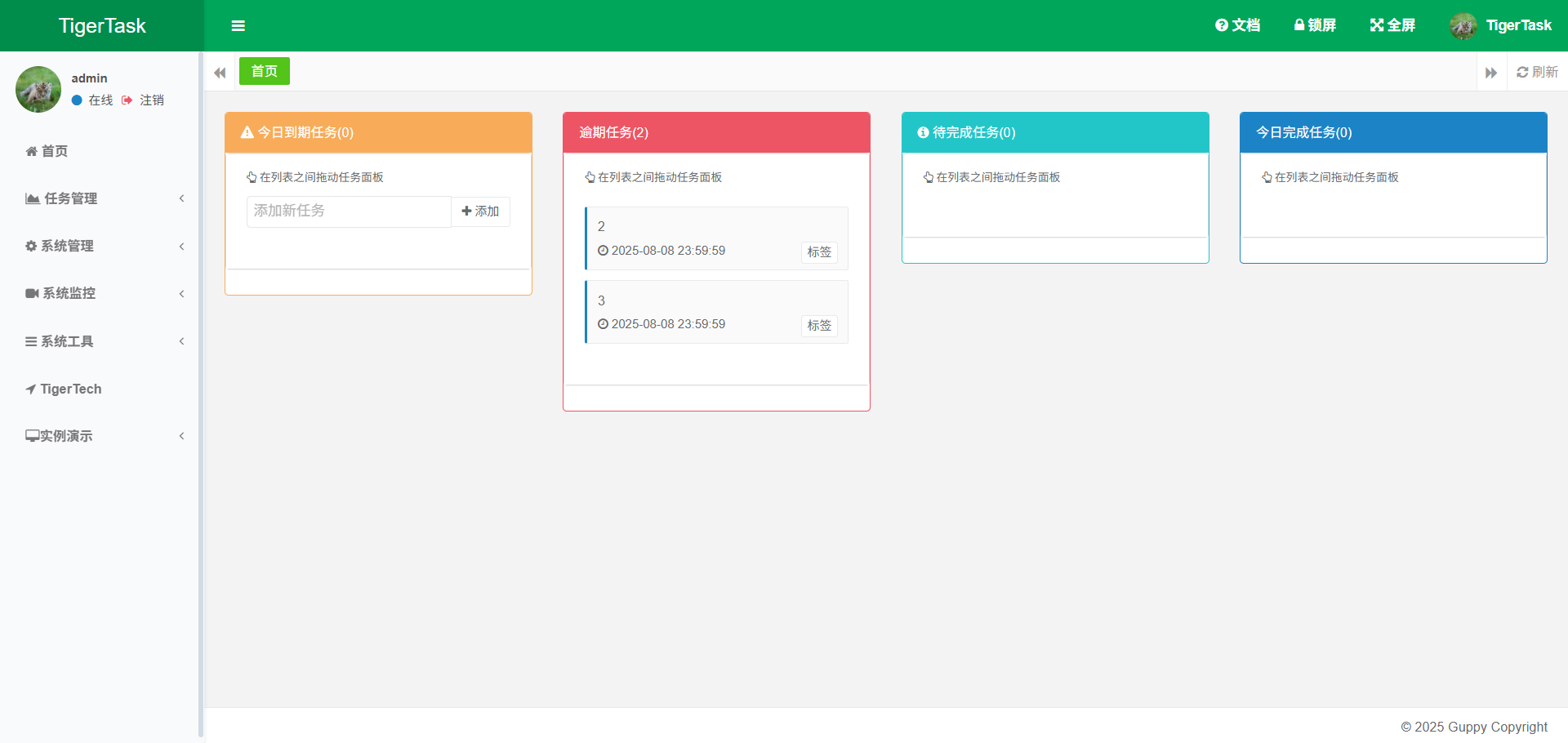Open TigerTask user menu in header
The height and width of the screenshot is (743, 1568).
[x=1501, y=25]
